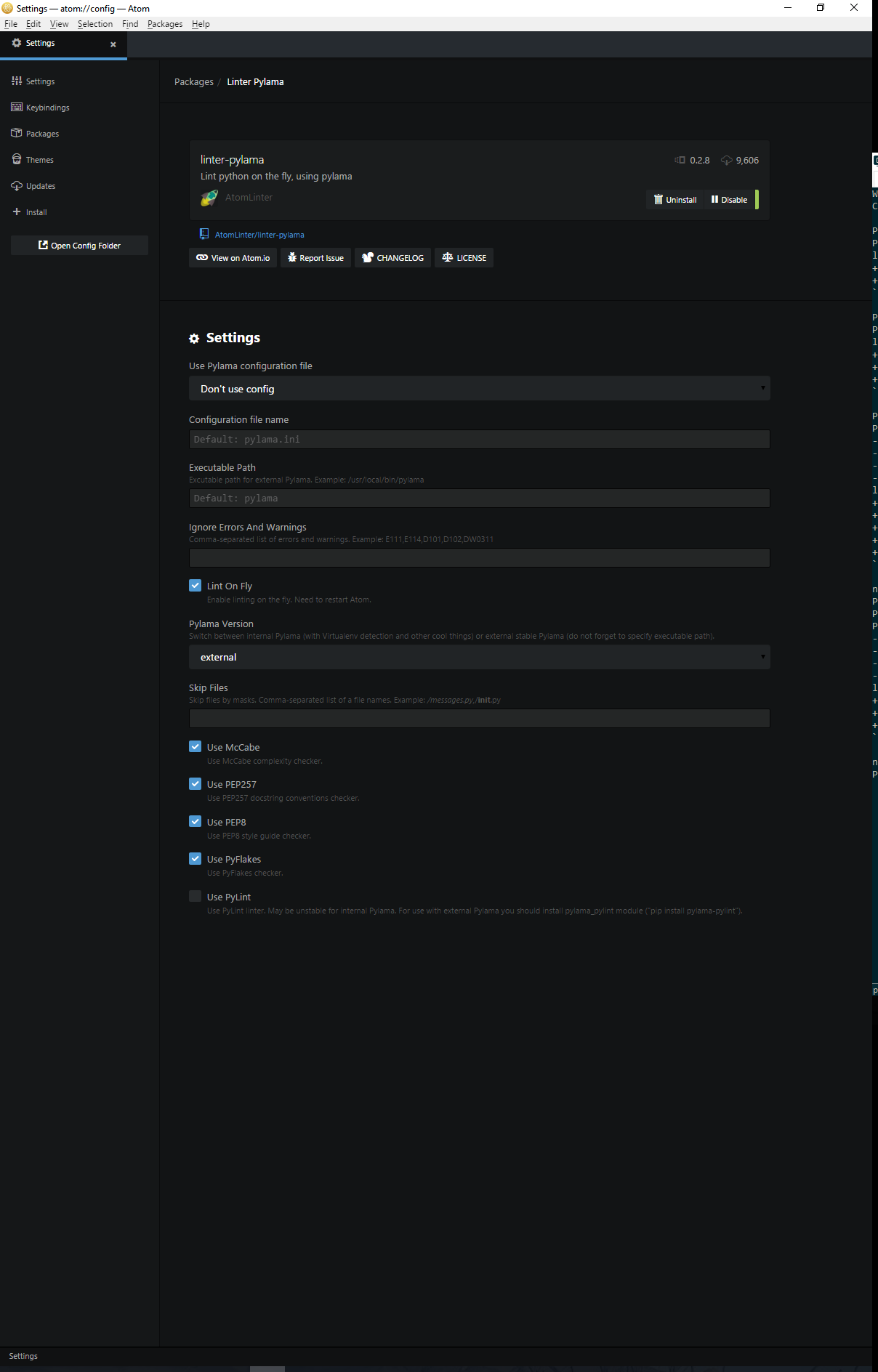Screen dimensions: 878x1372
Task: Open the CHANGELOG button
Action: tap(392, 258)
